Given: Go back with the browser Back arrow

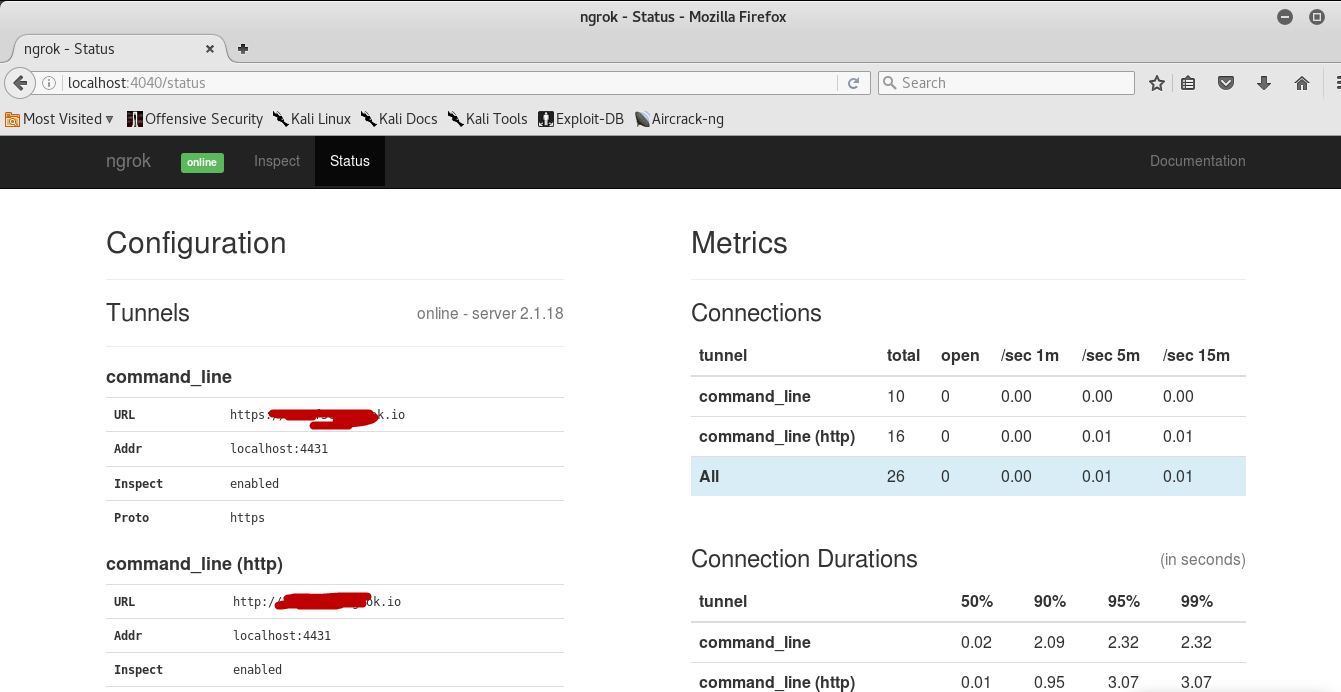Looking at the screenshot, I should (19, 83).
